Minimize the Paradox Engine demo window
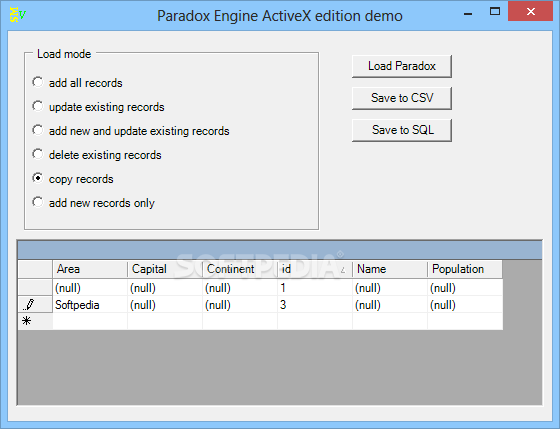Image resolution: width=560 pixels, height=429 pixels. click(468, 13)
